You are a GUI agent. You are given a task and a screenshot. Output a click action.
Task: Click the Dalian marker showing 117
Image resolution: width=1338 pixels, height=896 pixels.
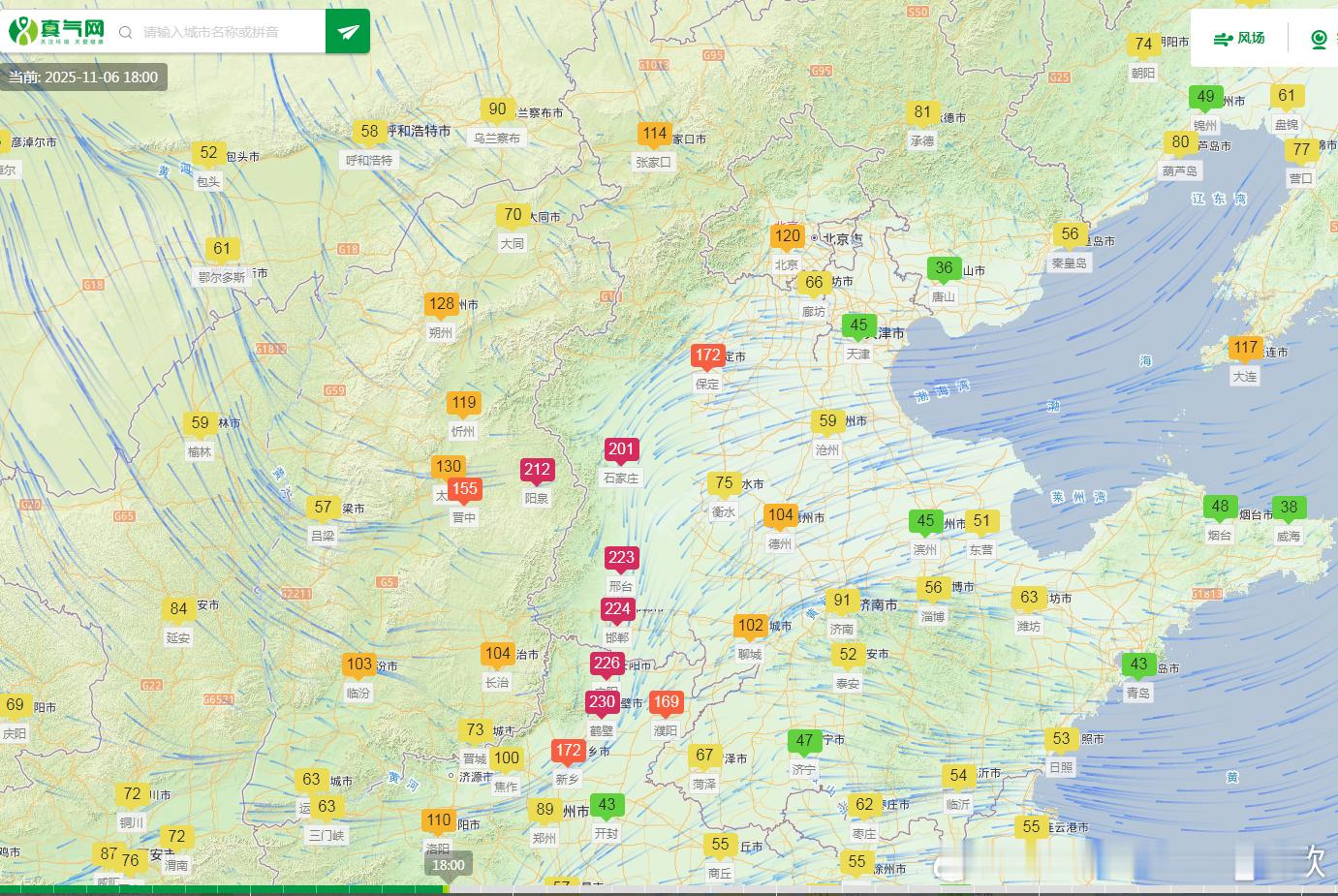pyautogui.click(x=1245, y=348)
